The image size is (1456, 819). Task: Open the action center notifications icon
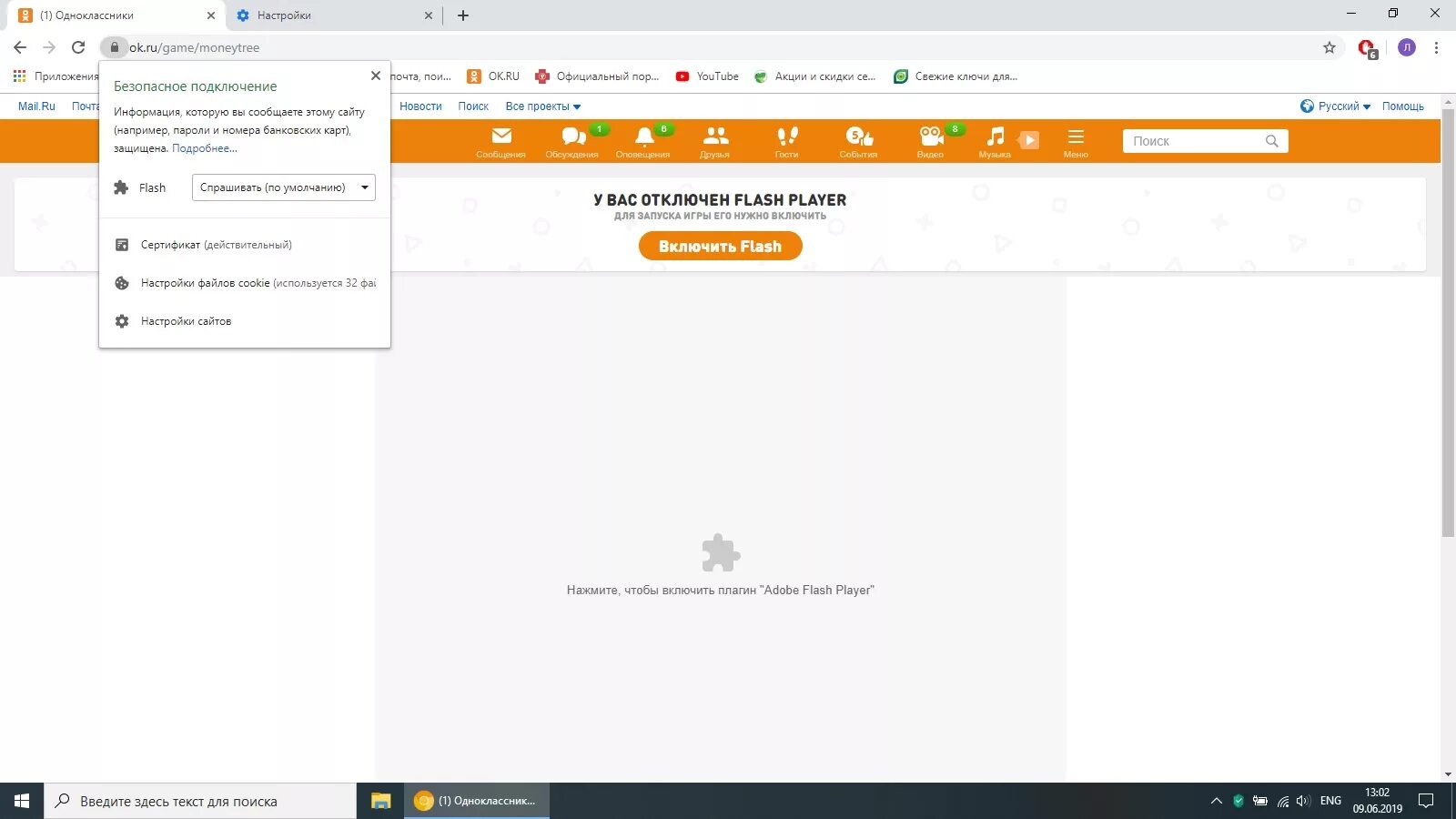click(1427, 801)
